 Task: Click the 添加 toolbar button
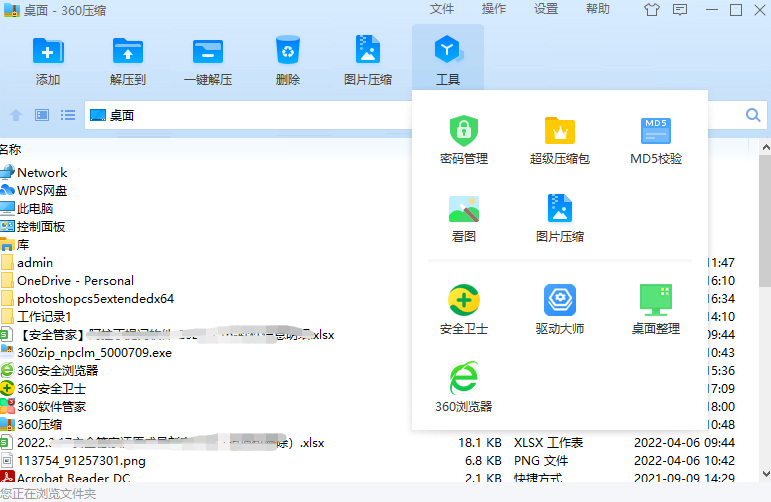click(48, 60)
